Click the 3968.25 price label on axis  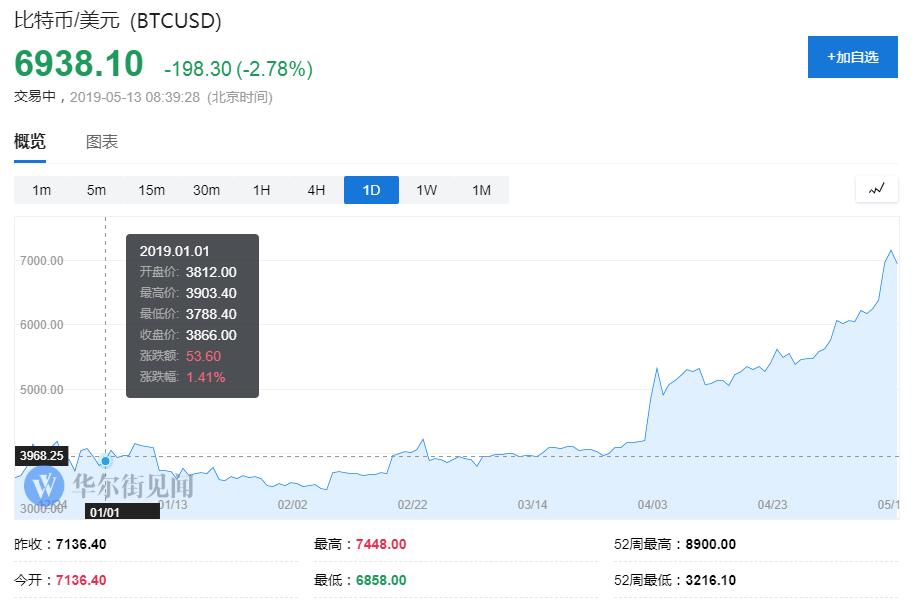click(41, 456)
